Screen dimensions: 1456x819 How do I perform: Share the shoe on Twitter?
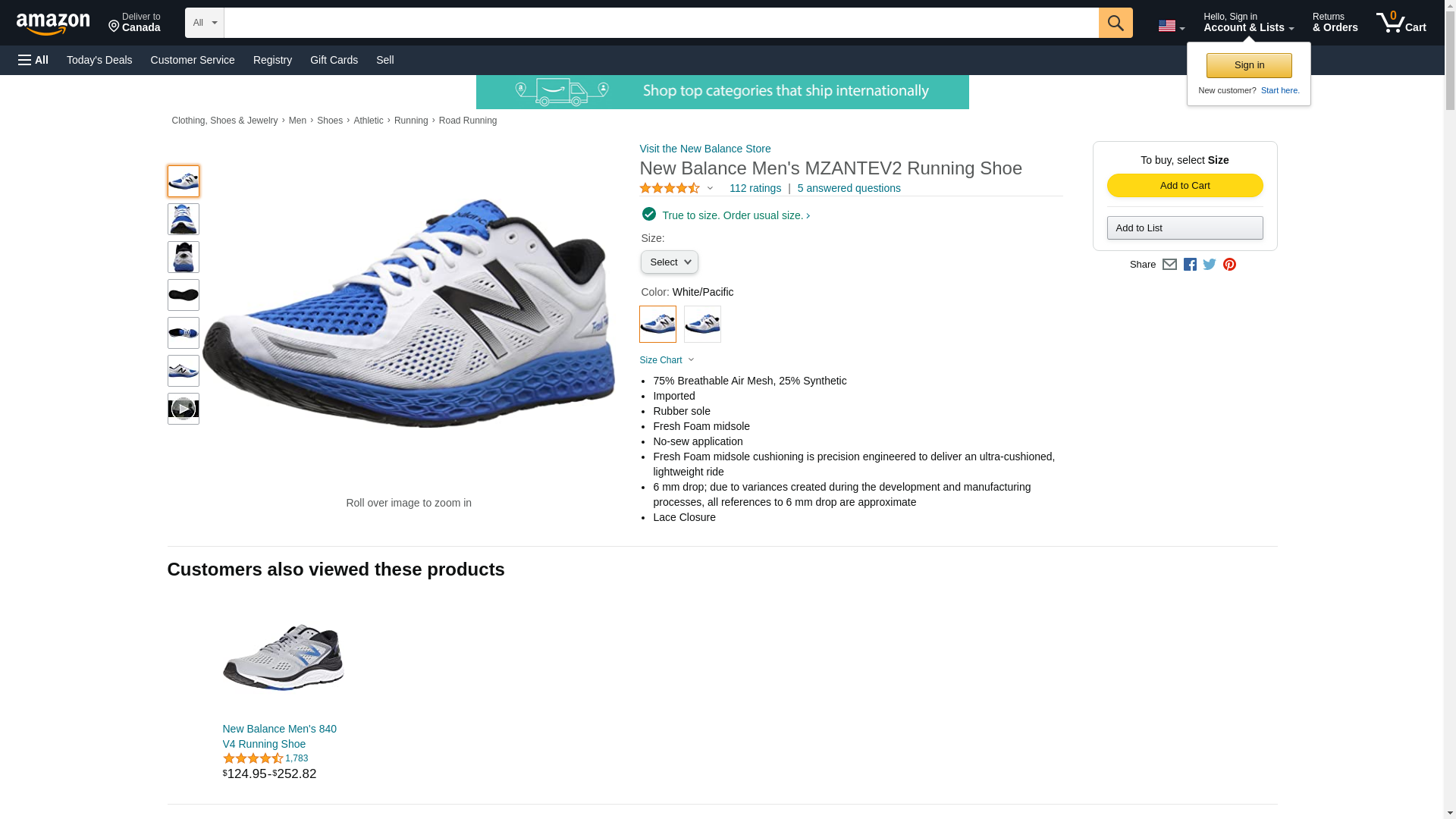pos(1210,265)
